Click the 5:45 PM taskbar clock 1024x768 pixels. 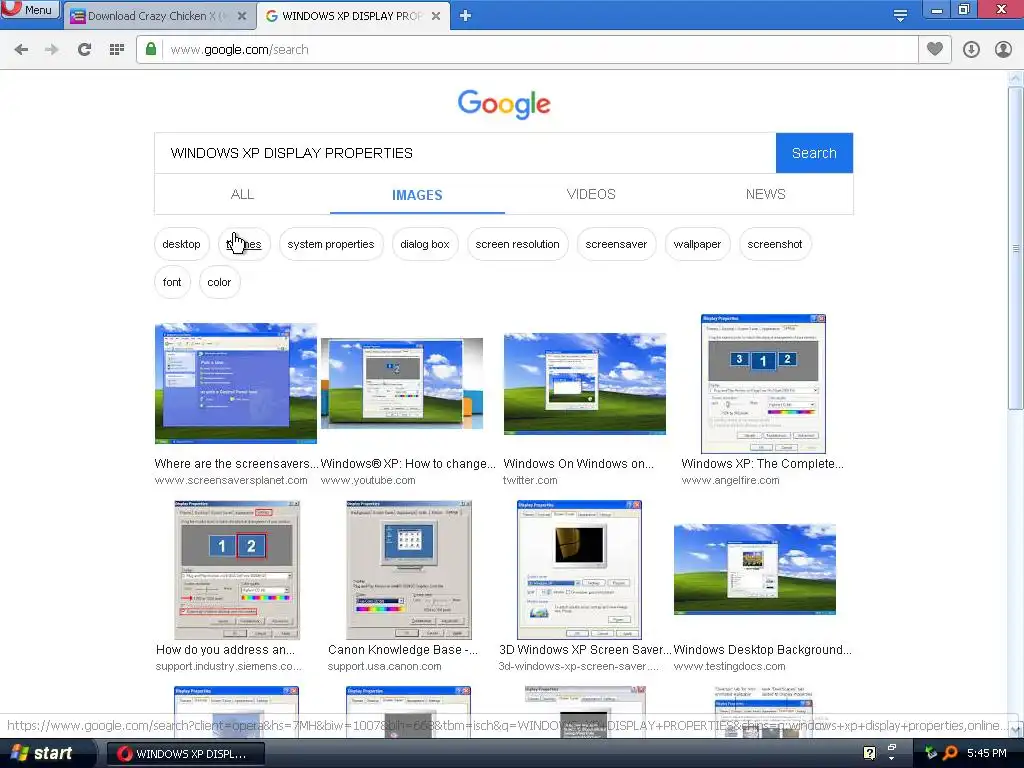pos(987,753)
